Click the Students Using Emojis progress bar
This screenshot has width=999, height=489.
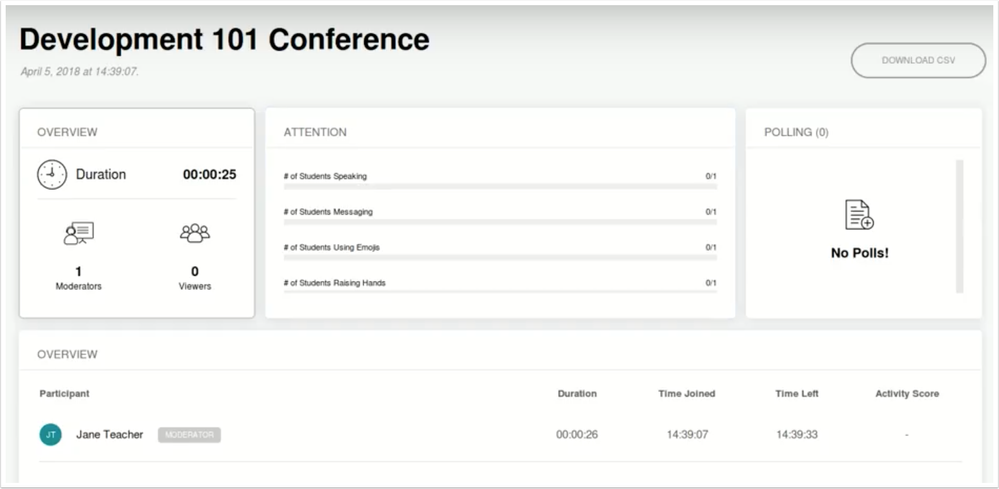tap(500, 258)
